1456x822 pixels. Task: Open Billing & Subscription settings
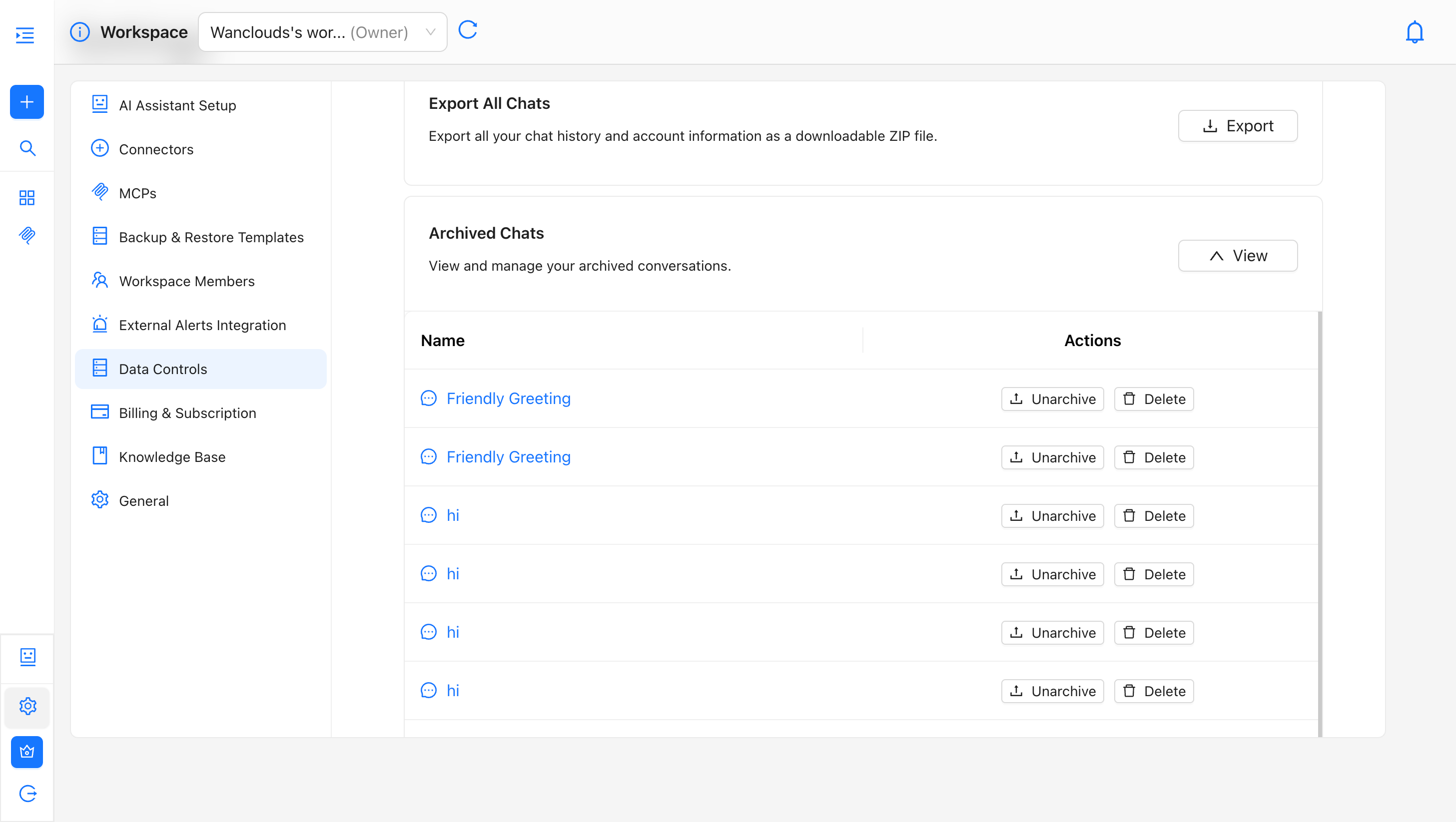click(x=187, y=413)
